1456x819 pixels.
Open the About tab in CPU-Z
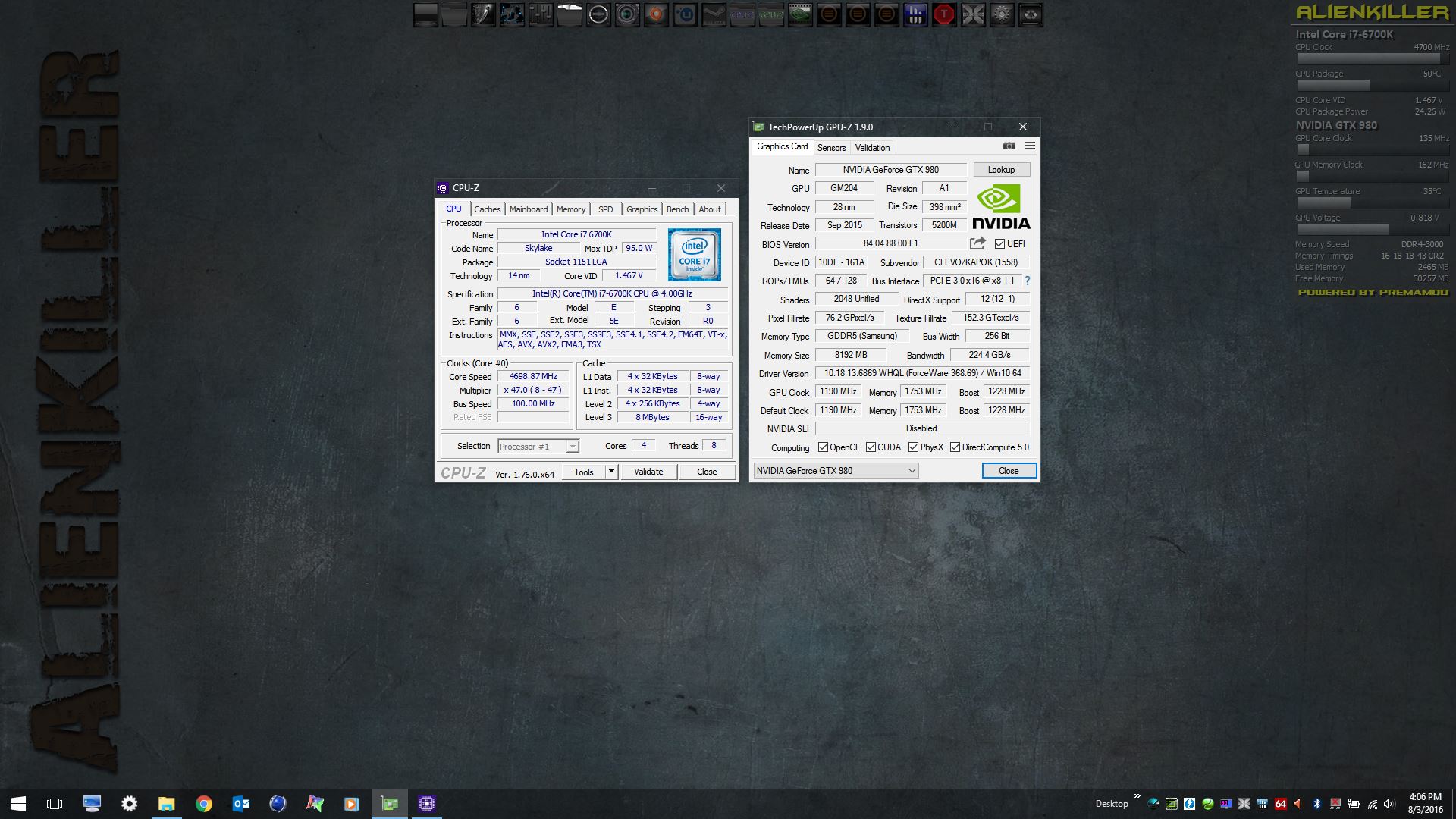[710, 209]
